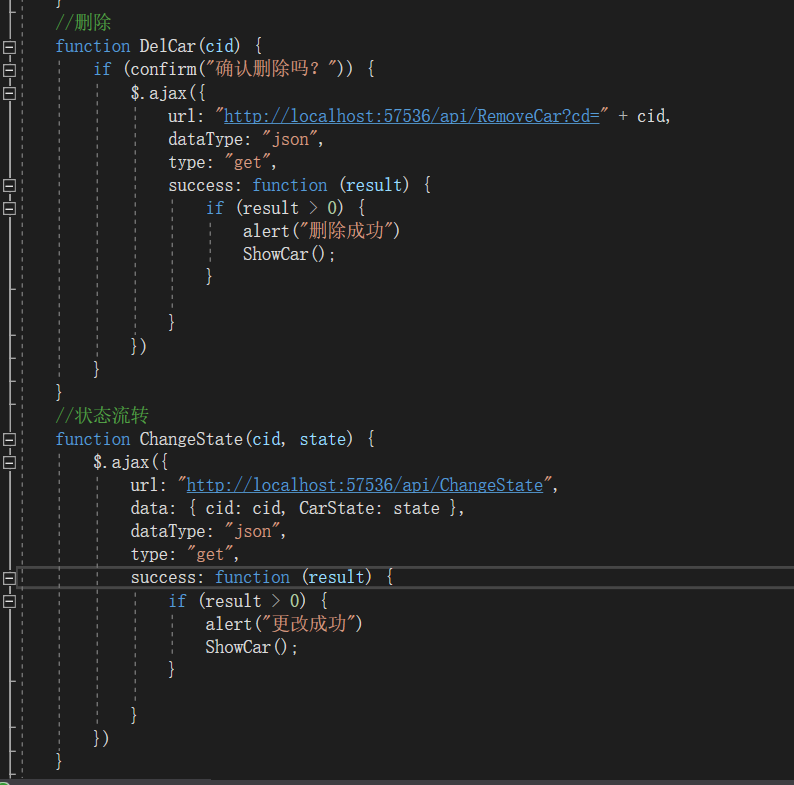Click the alert("更改成功") line
The image size is (794, 785).
(284, 624)
